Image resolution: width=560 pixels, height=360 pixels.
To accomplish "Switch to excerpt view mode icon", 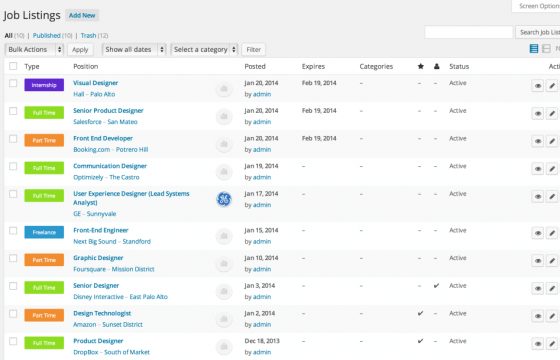I will click(x=546, y=49).
